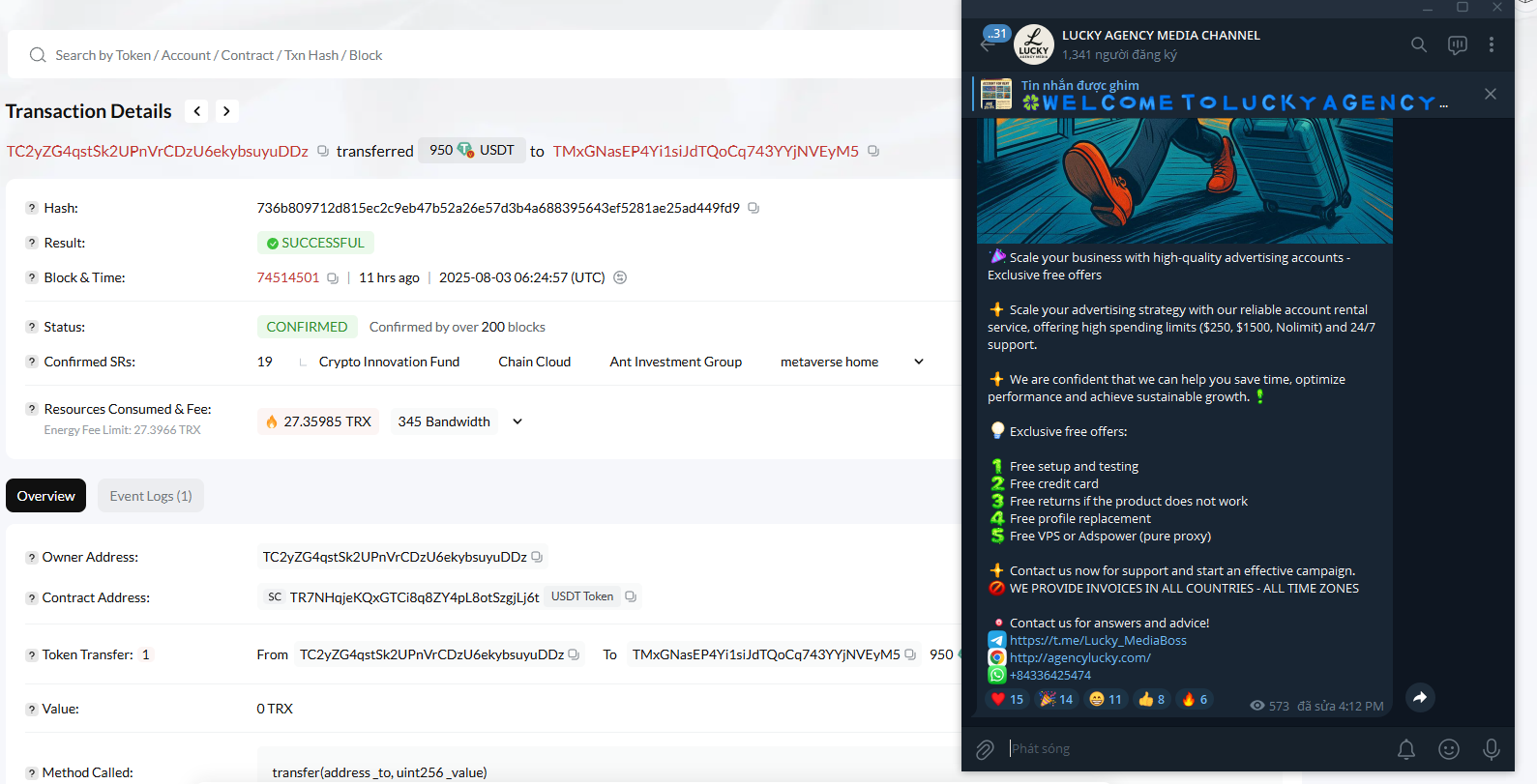Copy the Token Transfer To address
1537x784 pixels.
tap(910, 654)
